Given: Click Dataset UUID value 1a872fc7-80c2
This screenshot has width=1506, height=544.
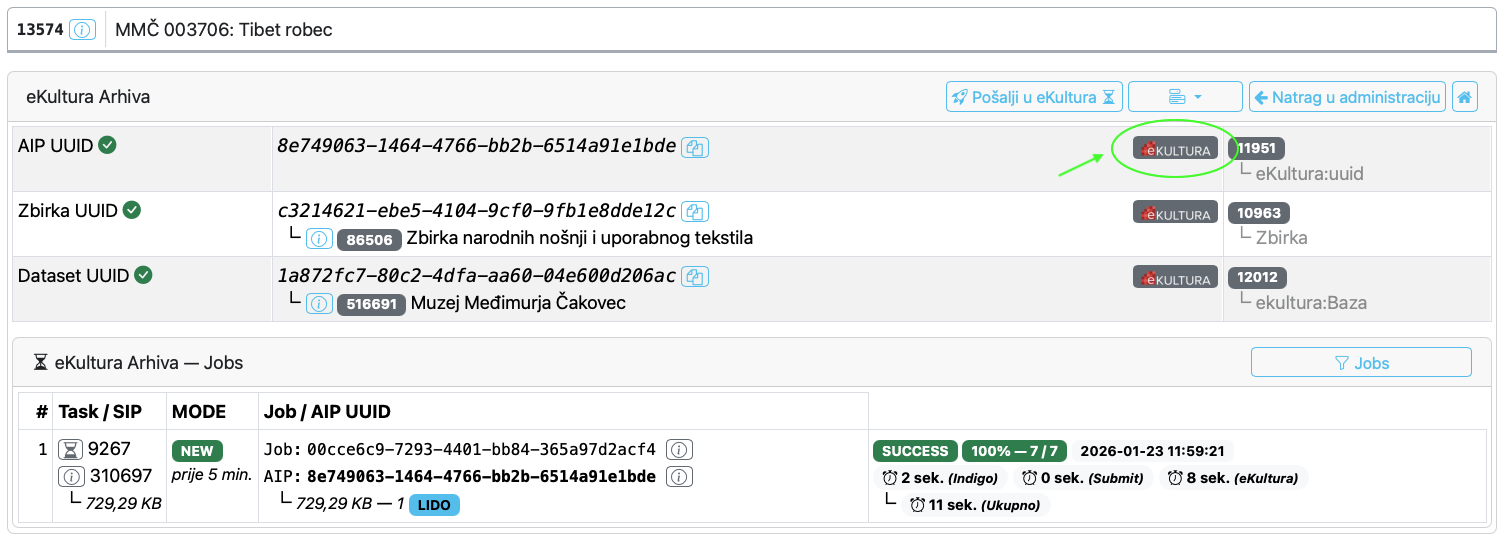Looking at the screenshot, I should (477, 276).
